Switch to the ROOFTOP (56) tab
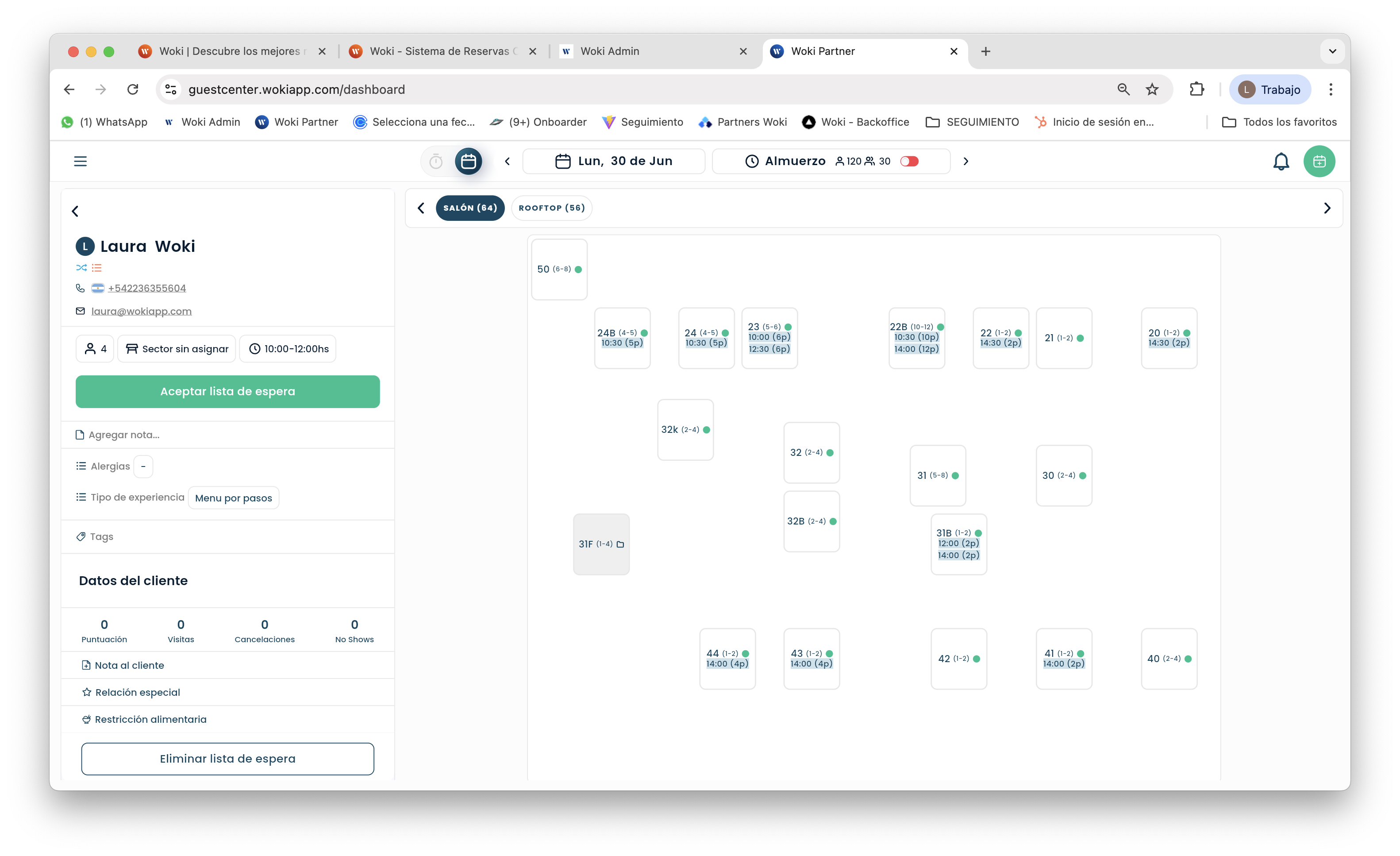Image resolution: width=1400 pixels, height=856 pixels. point(551,208)
